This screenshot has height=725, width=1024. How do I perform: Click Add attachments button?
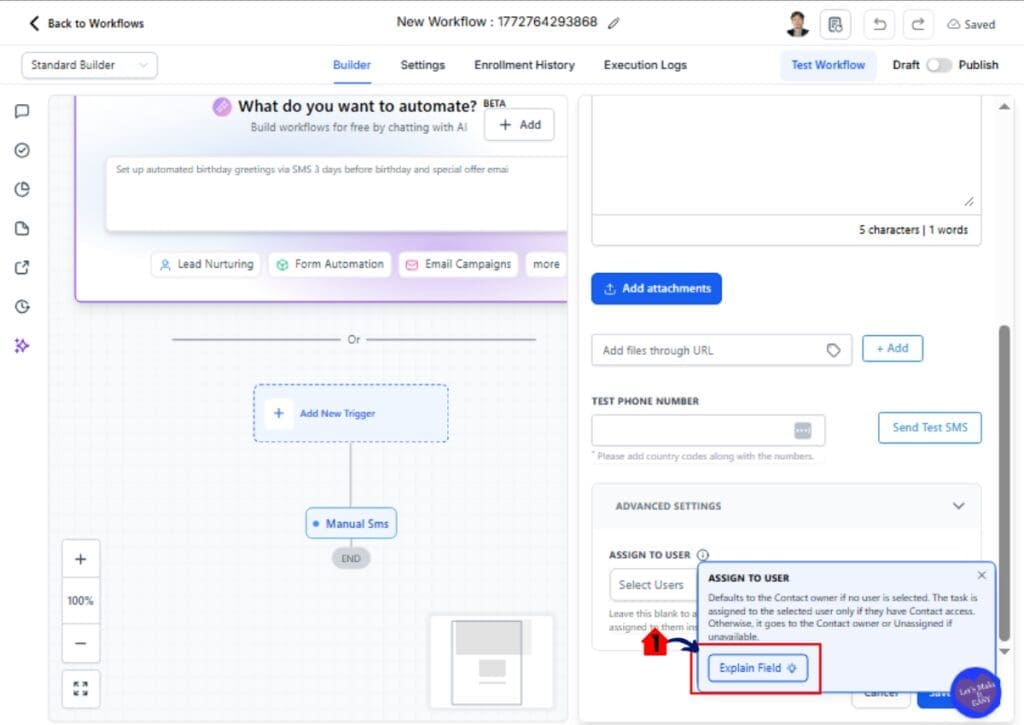656,289
